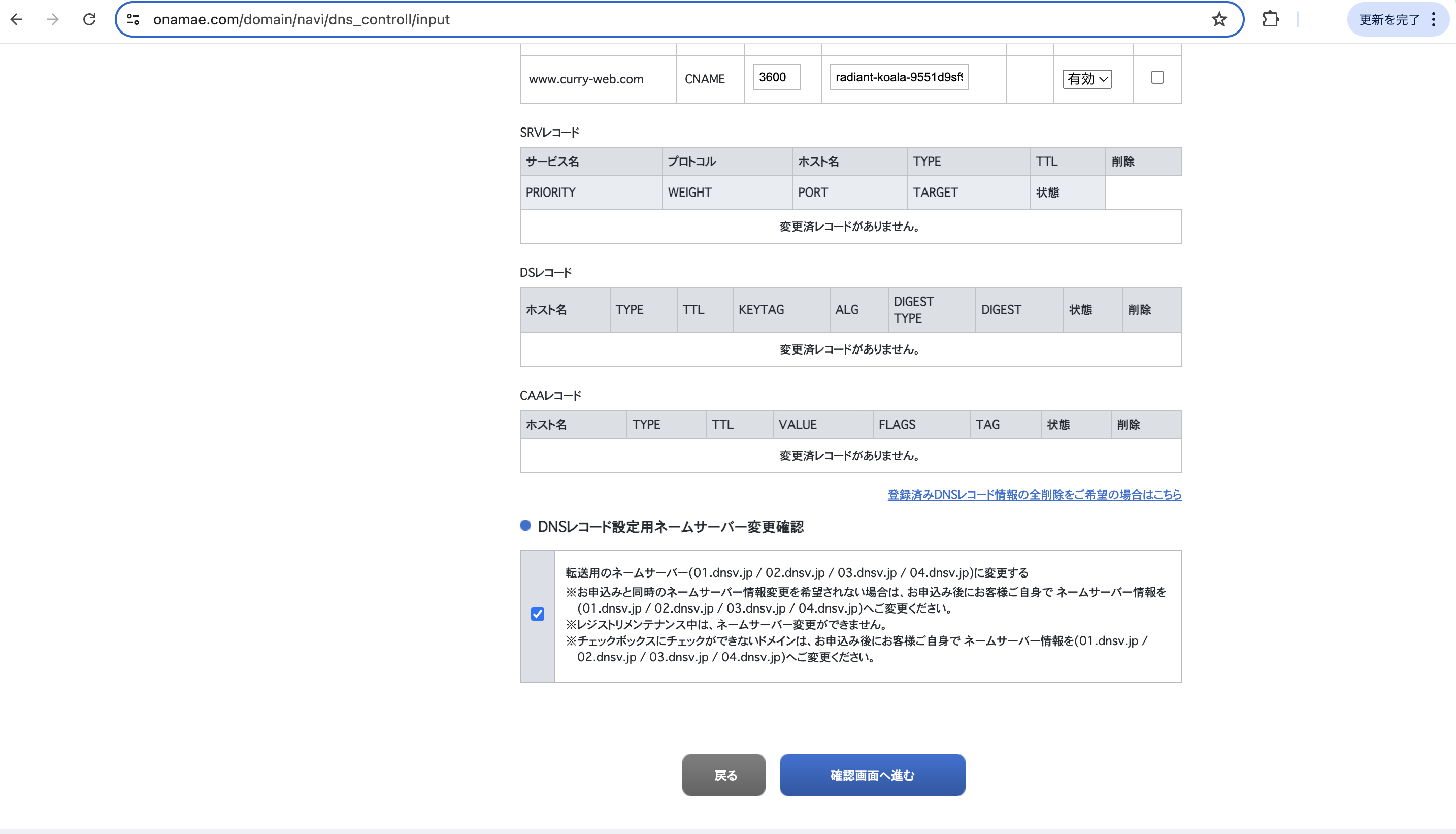Click the KEYTAG header in DS table
1456x834 pixels.
(781, 310)
